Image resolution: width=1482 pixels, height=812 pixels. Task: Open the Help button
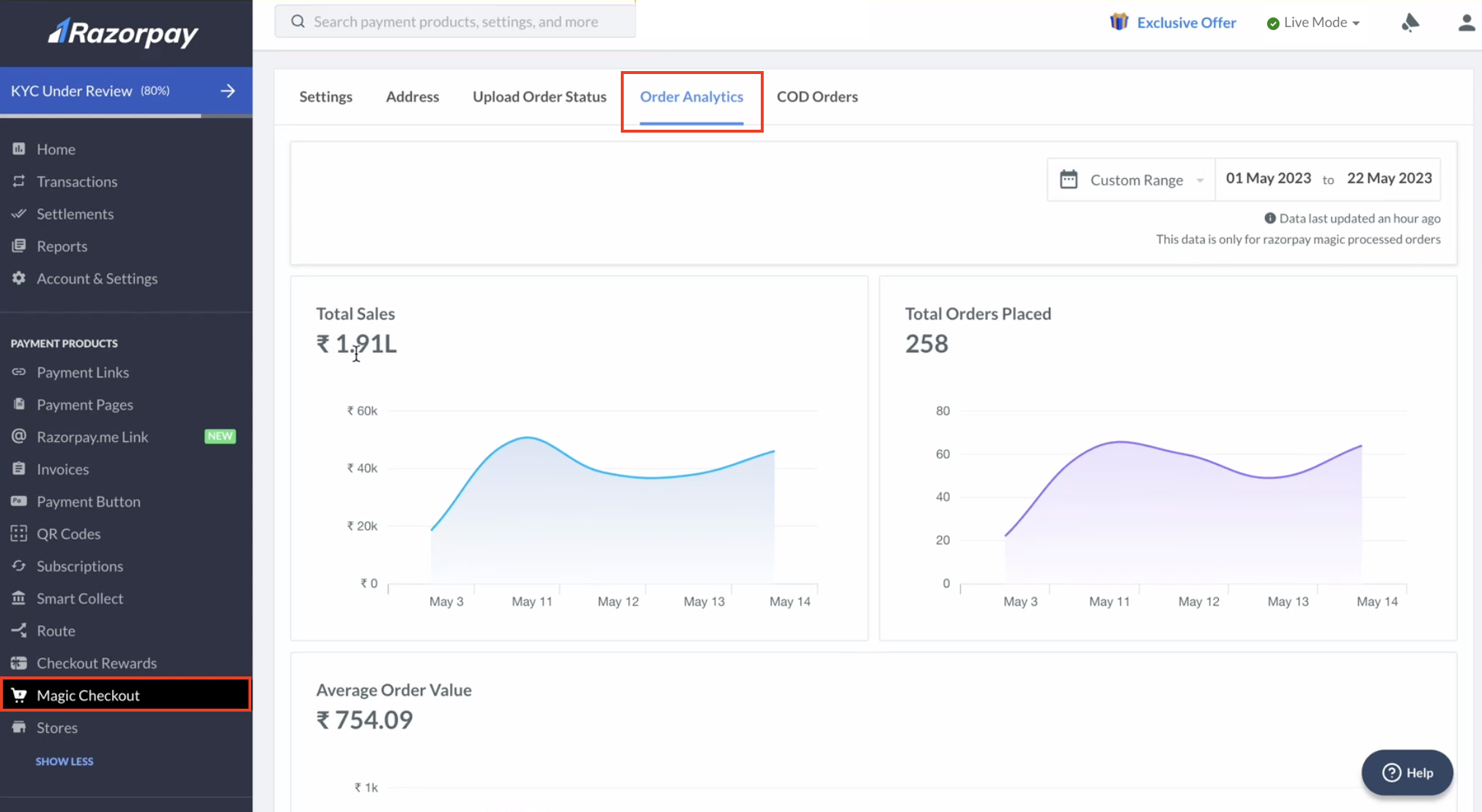pos(1407,772)
